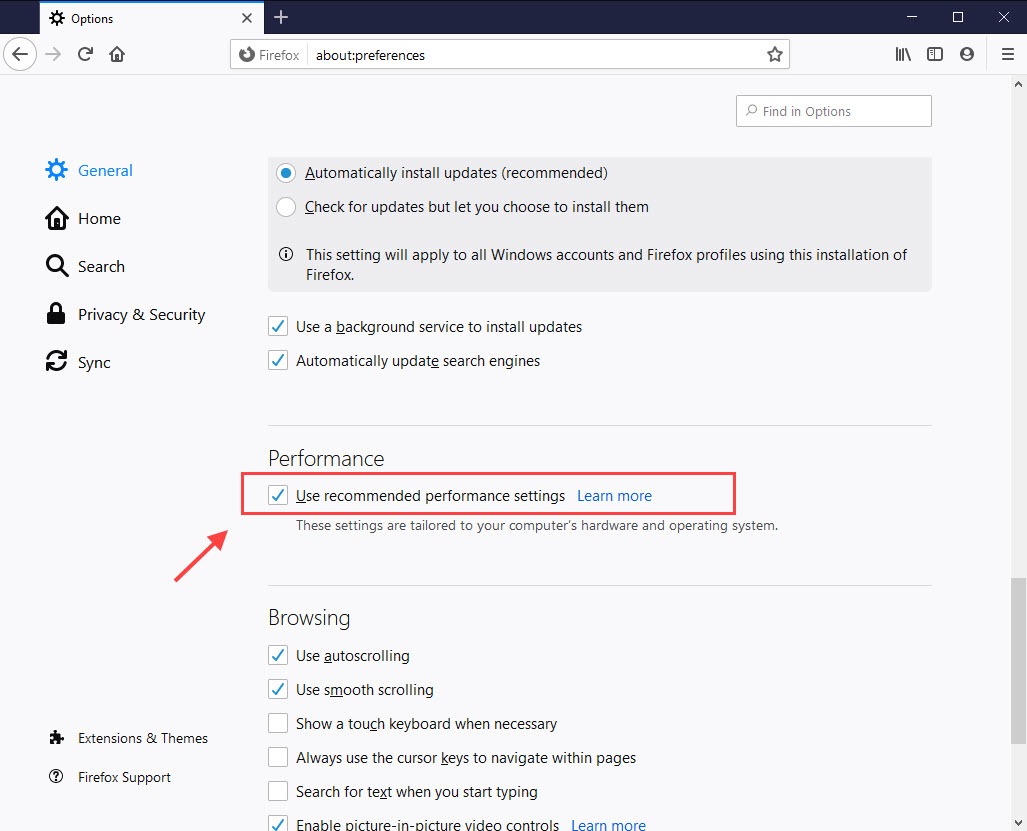This screenshot has height=831, width=1027.
Task: Select the General gear icon in sidebar
Action: [x=57, y=170]
